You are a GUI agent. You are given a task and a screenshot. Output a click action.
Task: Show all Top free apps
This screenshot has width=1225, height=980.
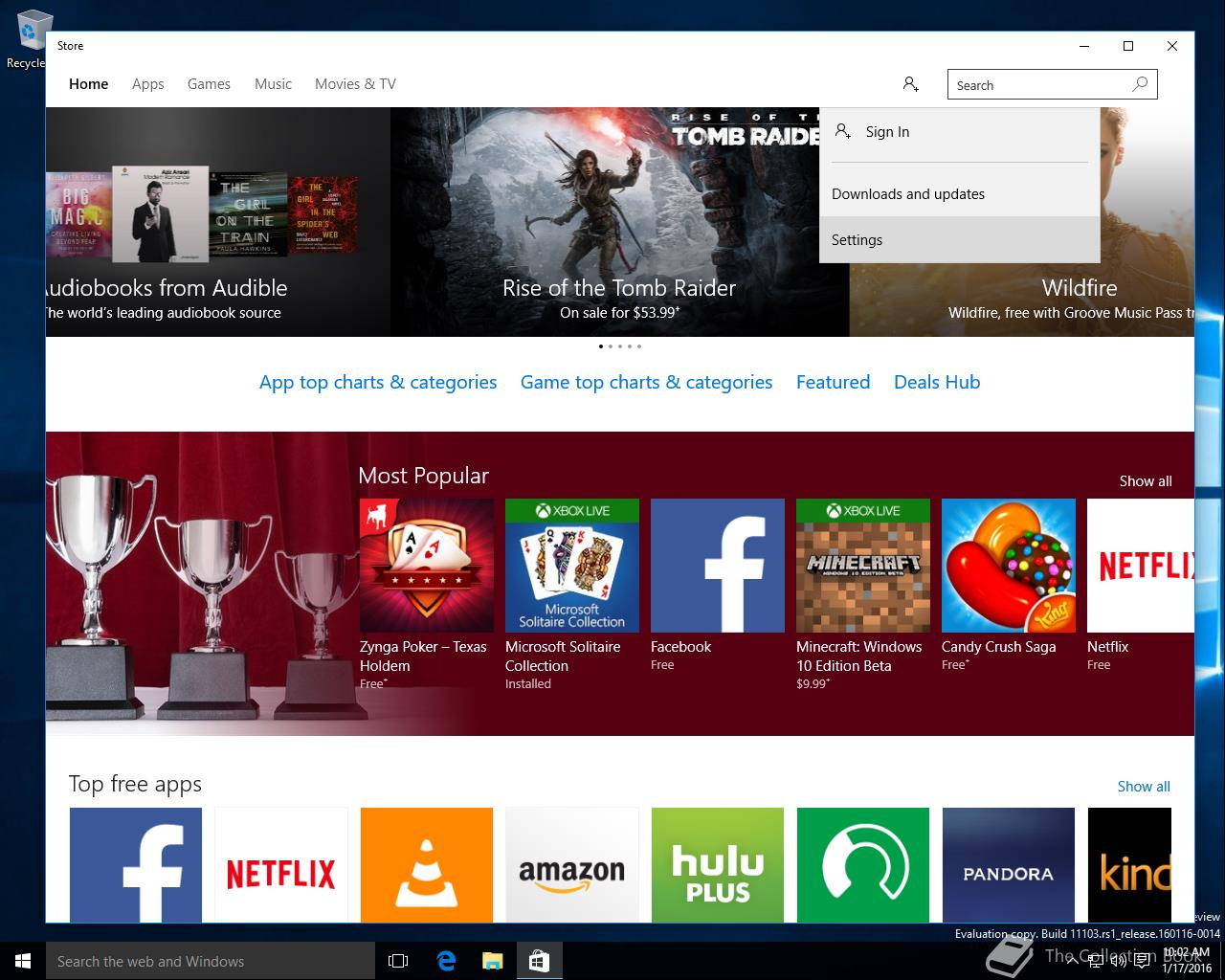click(x=1144, y=787)
